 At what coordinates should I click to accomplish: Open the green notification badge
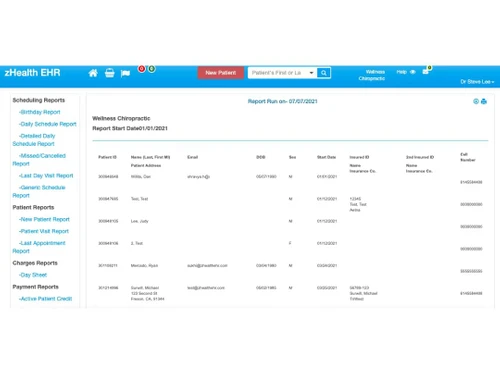click(152, 69)
